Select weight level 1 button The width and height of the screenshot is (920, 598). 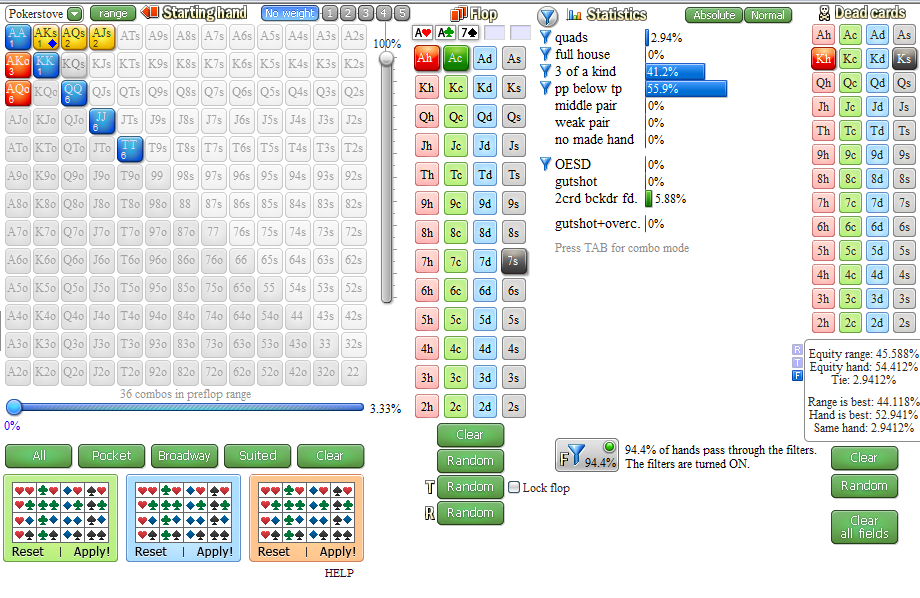click(x=330, y=13)
